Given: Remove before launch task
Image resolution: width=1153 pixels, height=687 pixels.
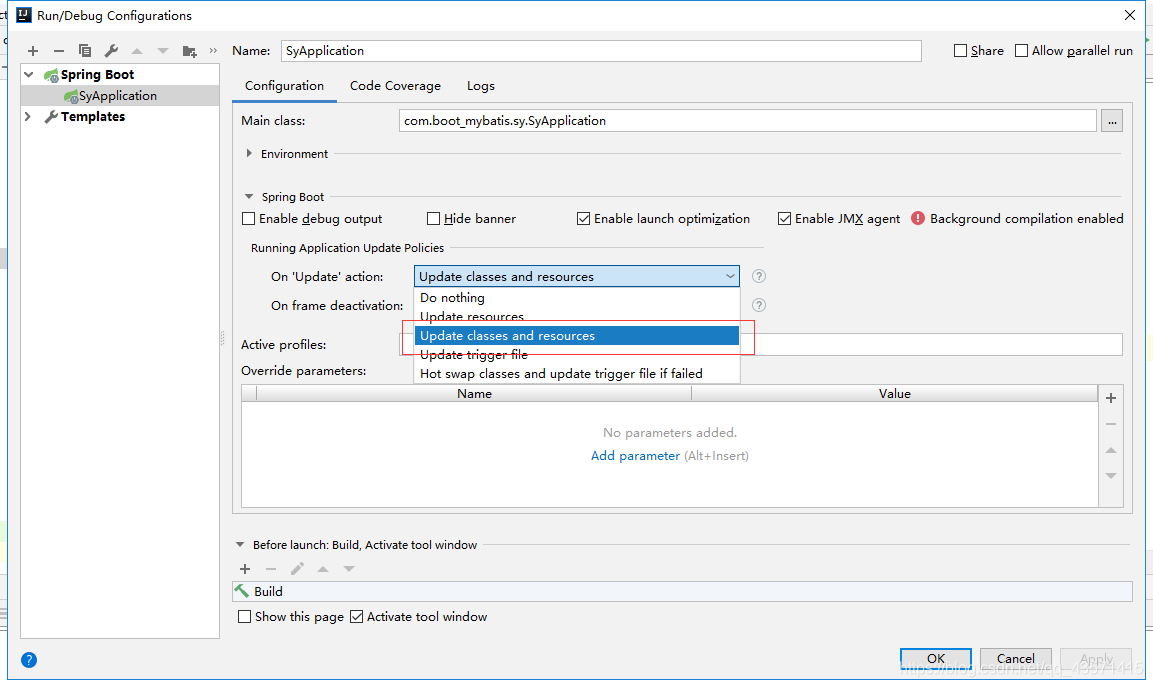Looking at the screenshot, I should pos(271,569).
